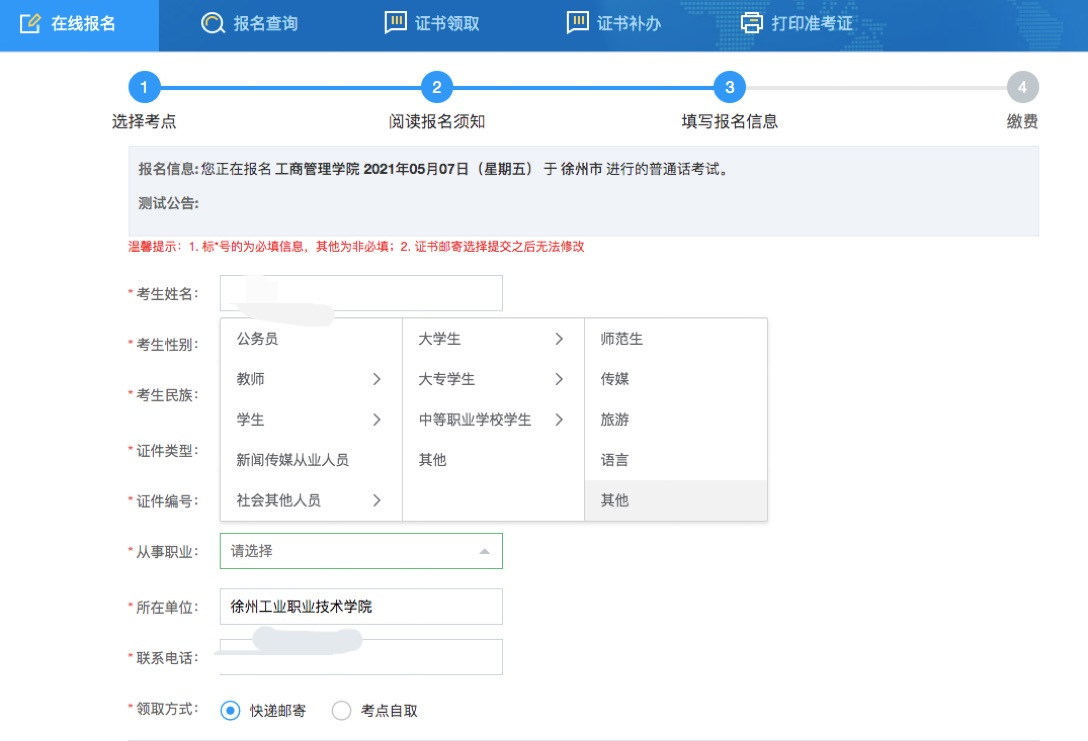This screenshot has width=1088, height=741.
Task: Click the 所在单位 input field
Action: (361, 606)
